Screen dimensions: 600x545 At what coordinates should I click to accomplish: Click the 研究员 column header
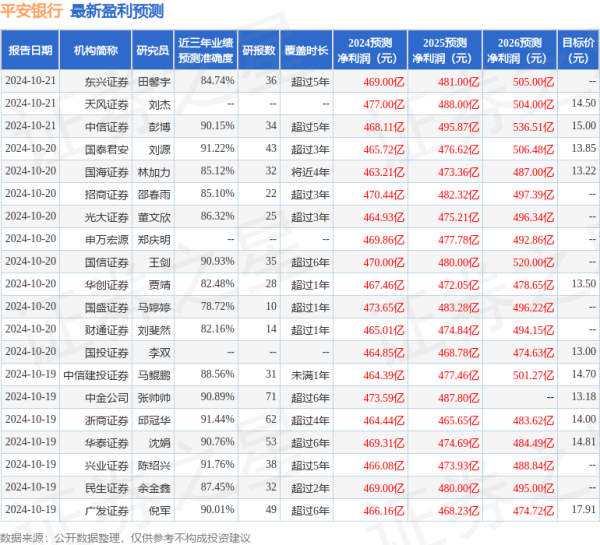tap(153, 50)
